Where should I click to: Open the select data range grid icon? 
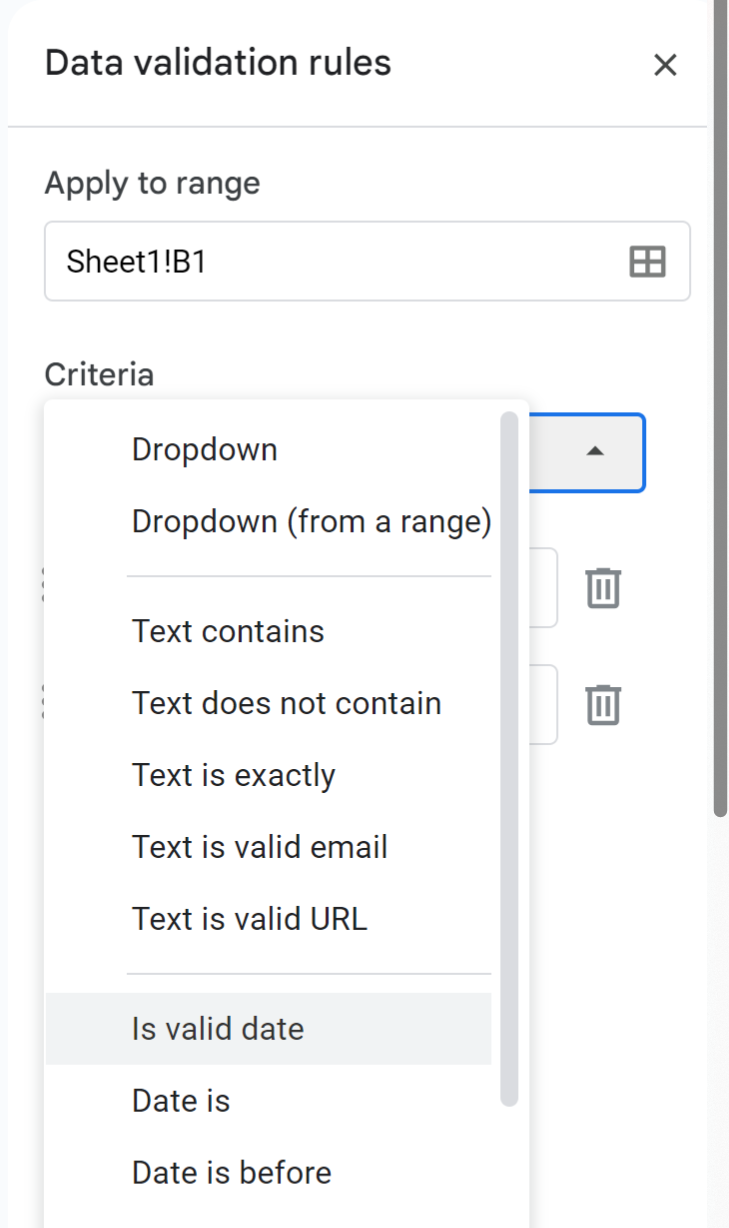tap(649, 262)
